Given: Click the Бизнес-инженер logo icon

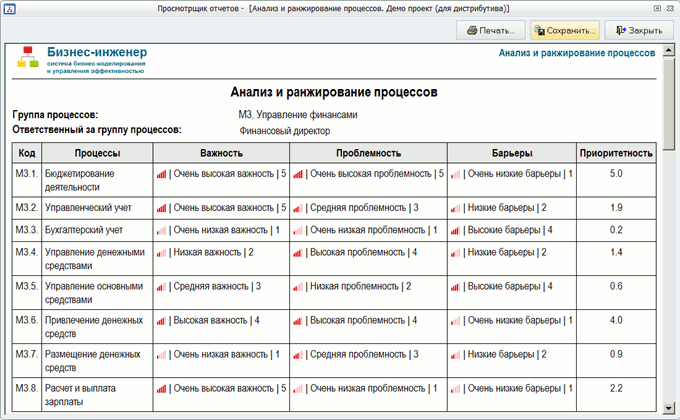Looking at the screenshot, I should click(x=28, y=57).
